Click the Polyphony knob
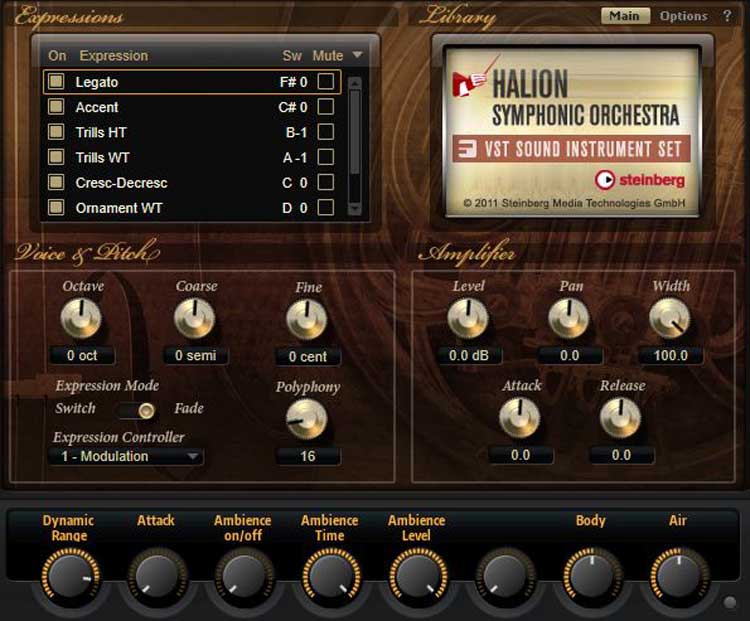 [x=307, y=419]
